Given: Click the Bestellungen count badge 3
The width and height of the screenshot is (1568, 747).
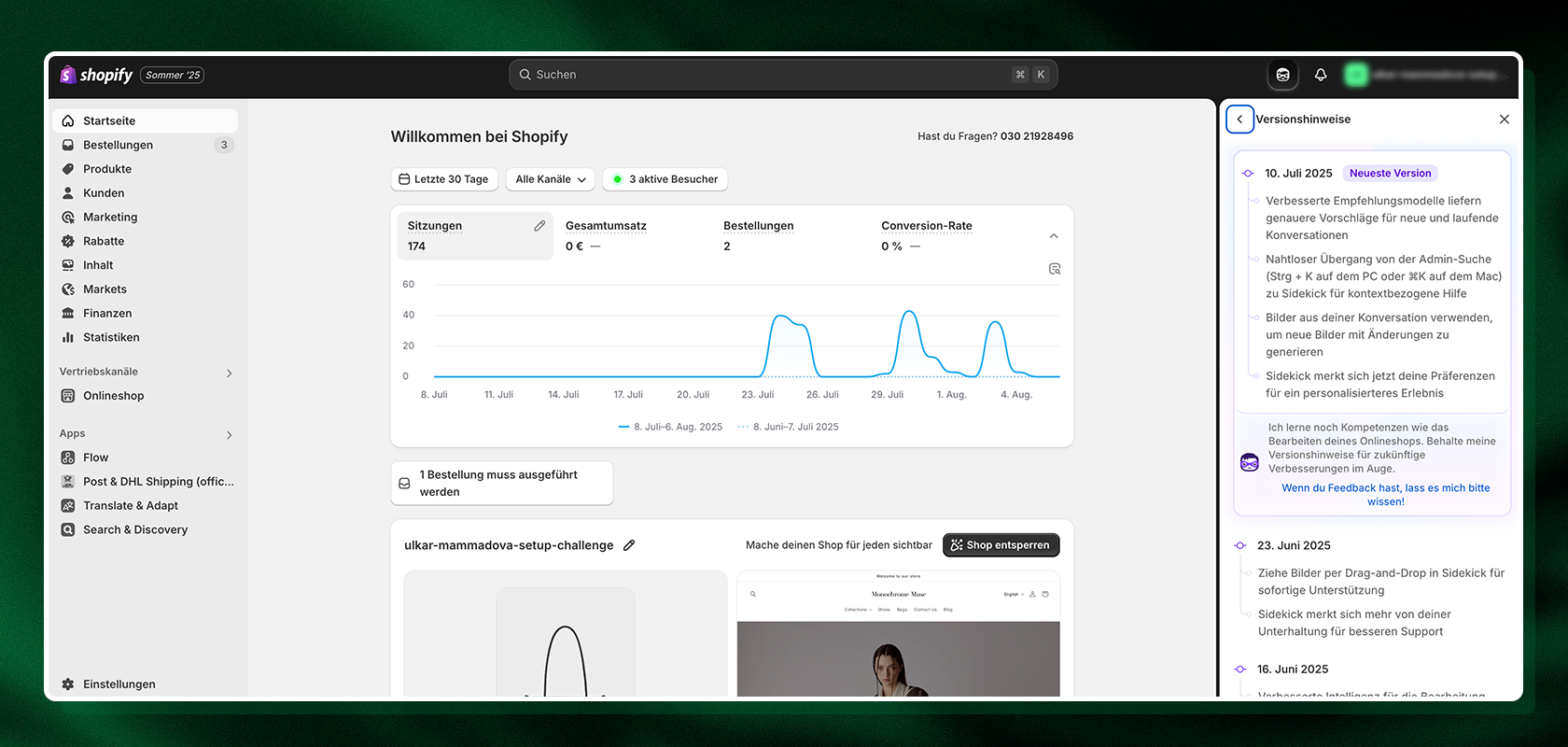Looking at the screenshot, I should (224, 145).
